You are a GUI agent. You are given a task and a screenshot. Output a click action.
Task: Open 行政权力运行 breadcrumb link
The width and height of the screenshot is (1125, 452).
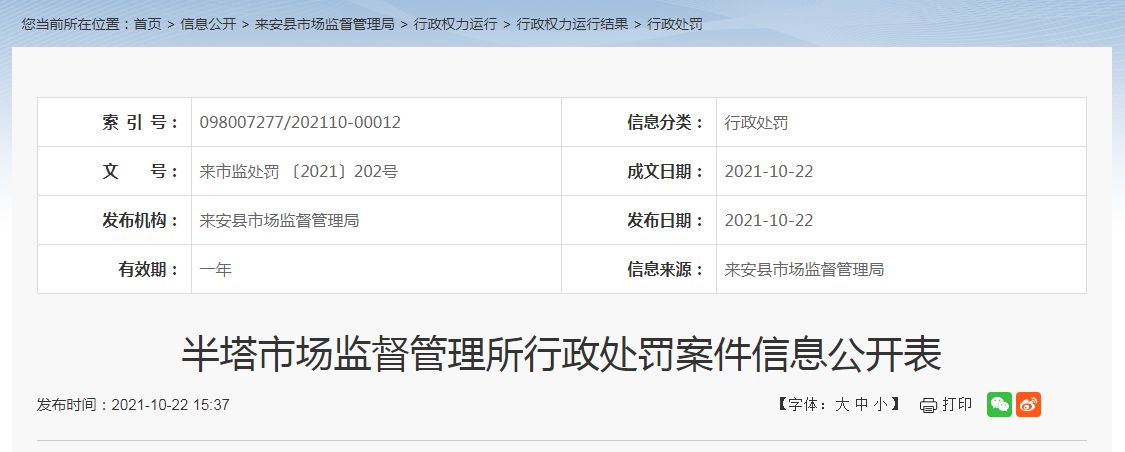pos(455,24)
